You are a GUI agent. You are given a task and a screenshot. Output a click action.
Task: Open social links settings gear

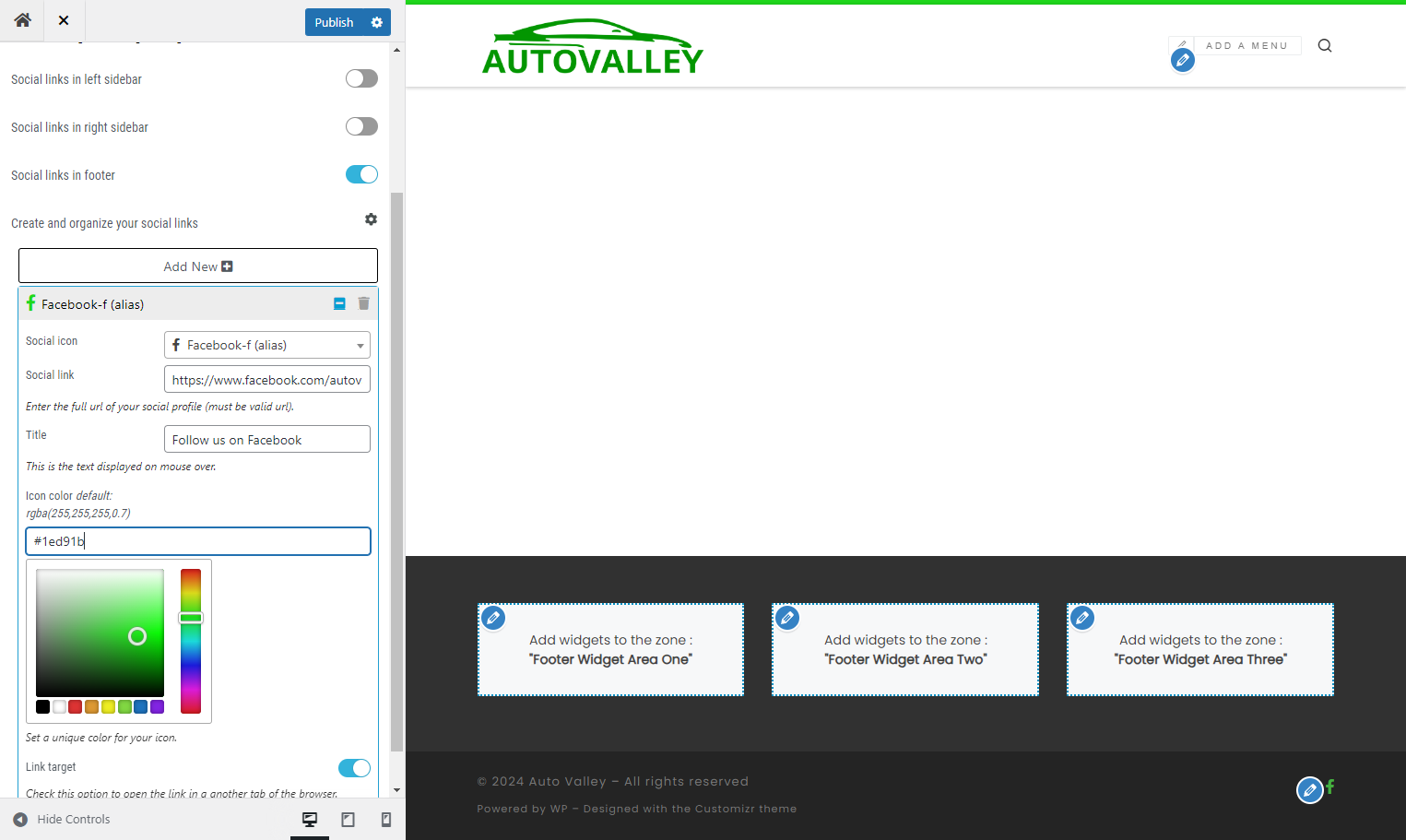pos(371,219)
